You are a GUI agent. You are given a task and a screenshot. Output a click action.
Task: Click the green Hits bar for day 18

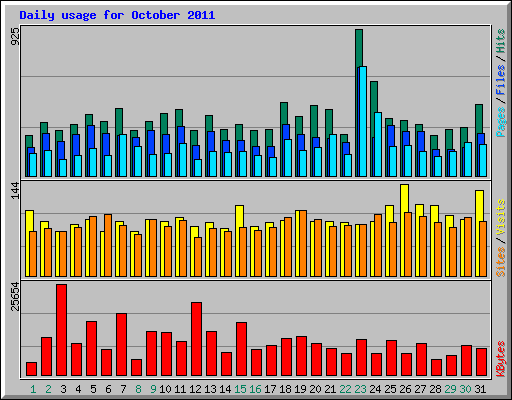(284, 113)
